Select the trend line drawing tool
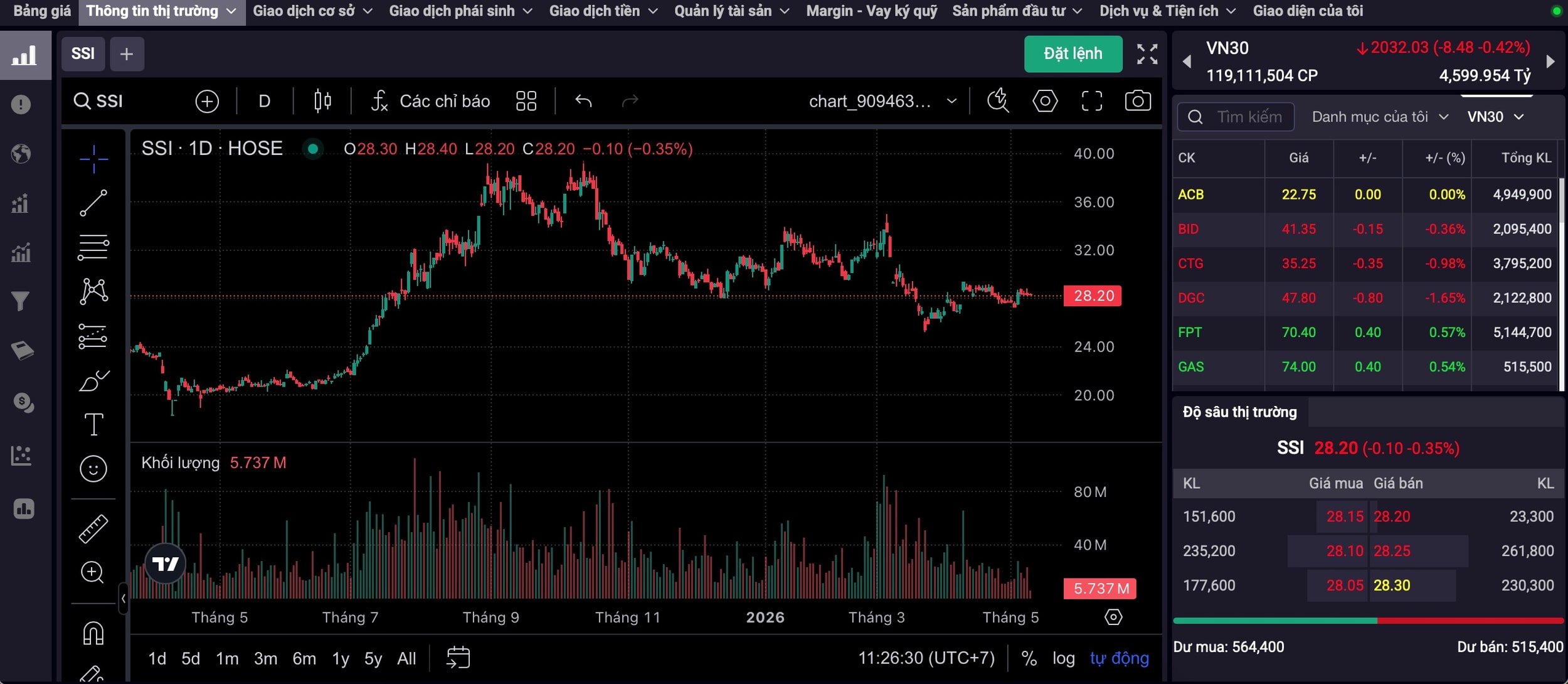Viewport: 1568px width, 684px height. pyautogui.click(x=93, y=203)
